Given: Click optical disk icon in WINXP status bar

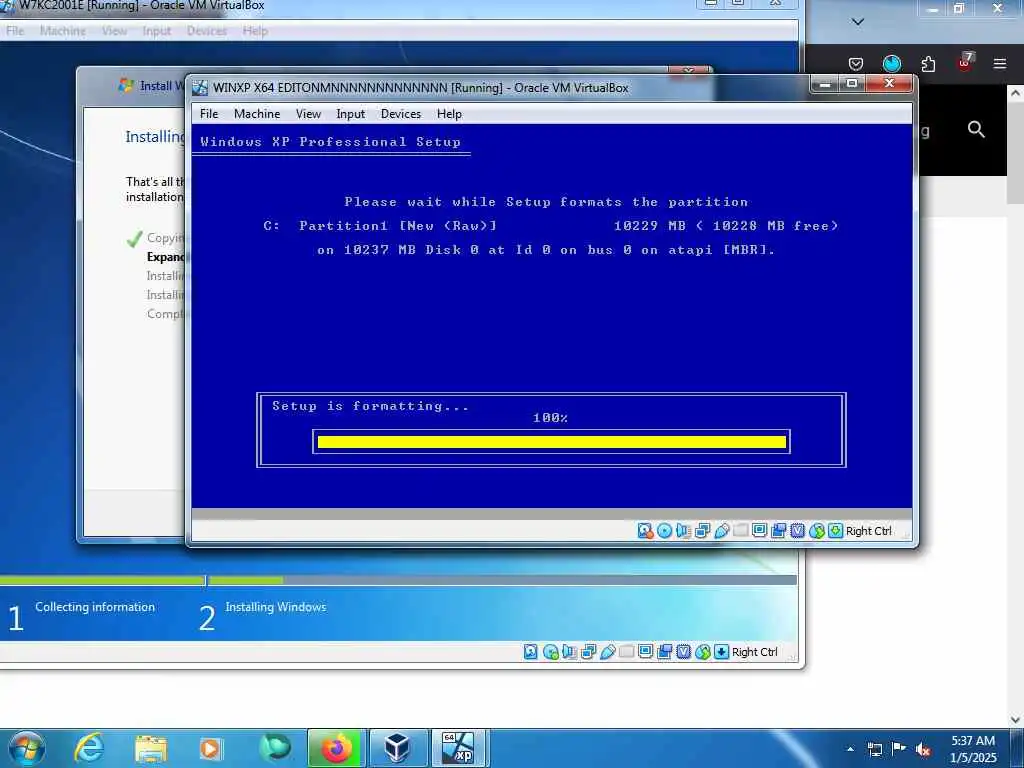Looking at the screenshot, I should [x=664, y=531].
